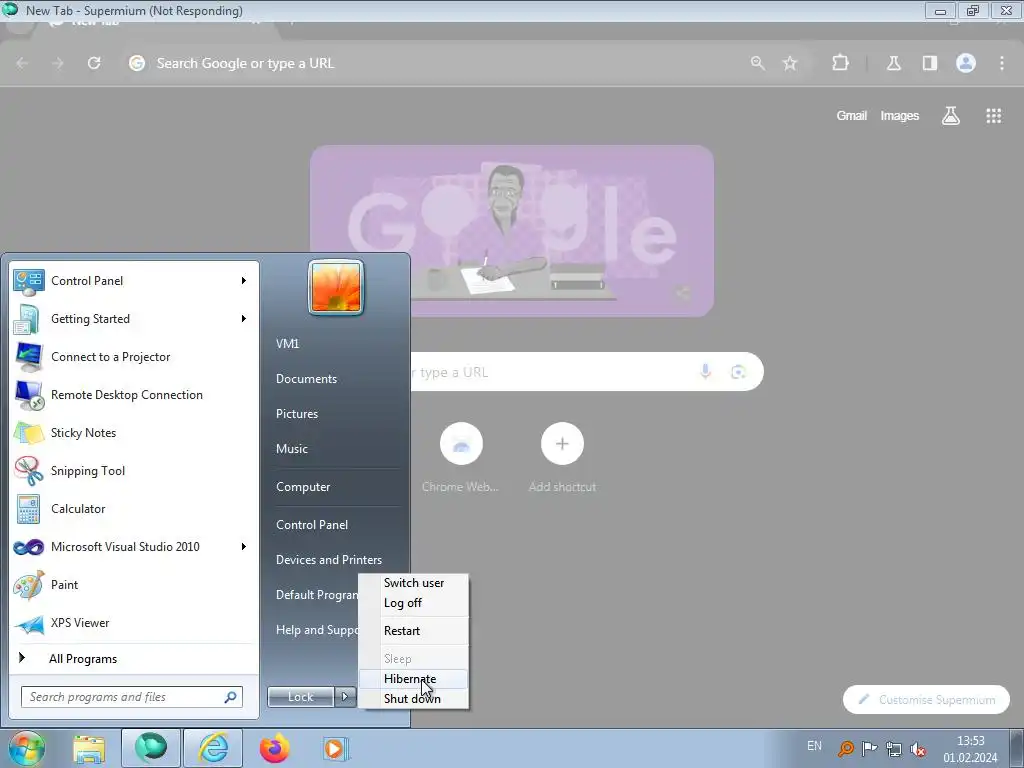Image resolution: width=1024 pixels, height=768 pixels.
Task: Focus Search programs and files box
Action: (131, 697)
